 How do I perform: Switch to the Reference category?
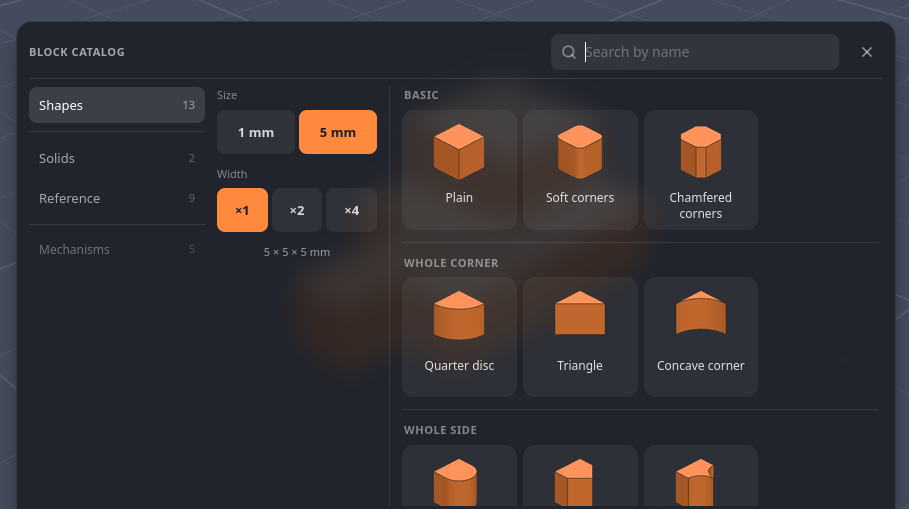click(x=117, y=198)
